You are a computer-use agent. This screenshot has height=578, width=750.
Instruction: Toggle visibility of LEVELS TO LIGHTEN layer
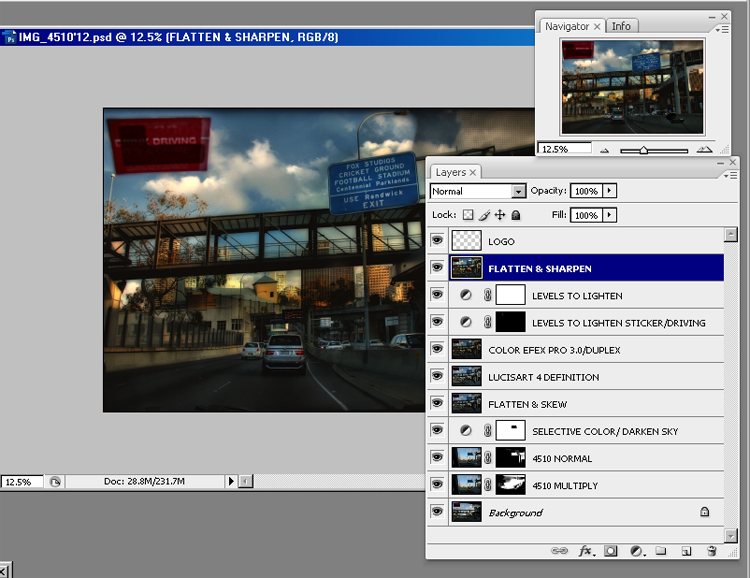click(x=437, y=294)
